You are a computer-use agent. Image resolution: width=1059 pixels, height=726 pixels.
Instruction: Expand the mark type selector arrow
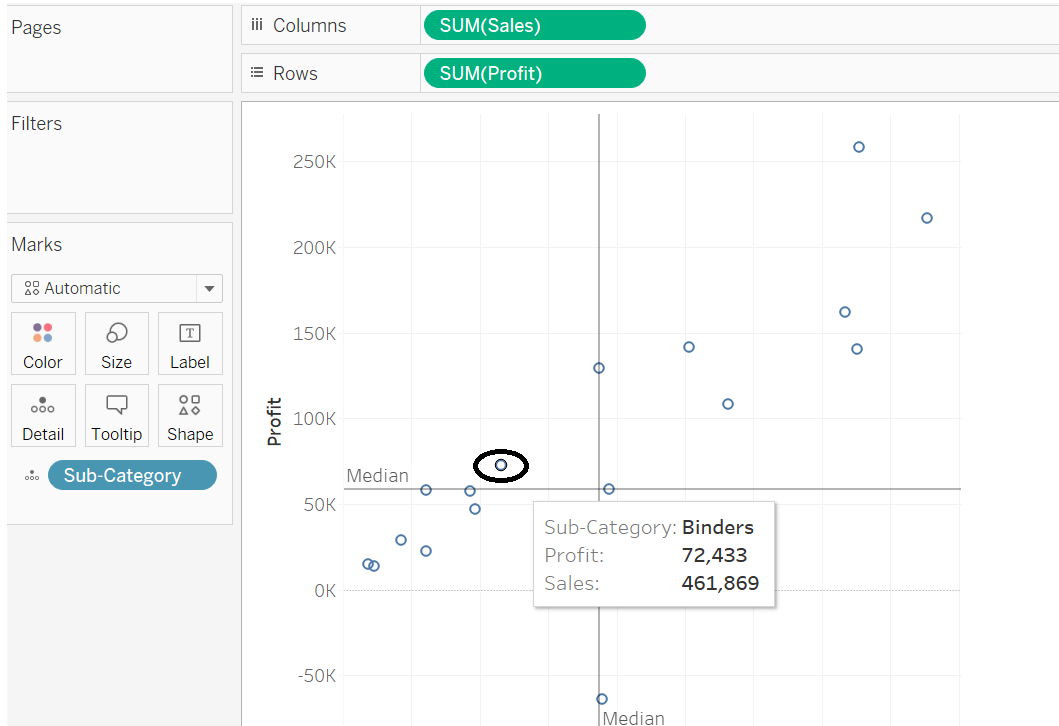[209, 288]
